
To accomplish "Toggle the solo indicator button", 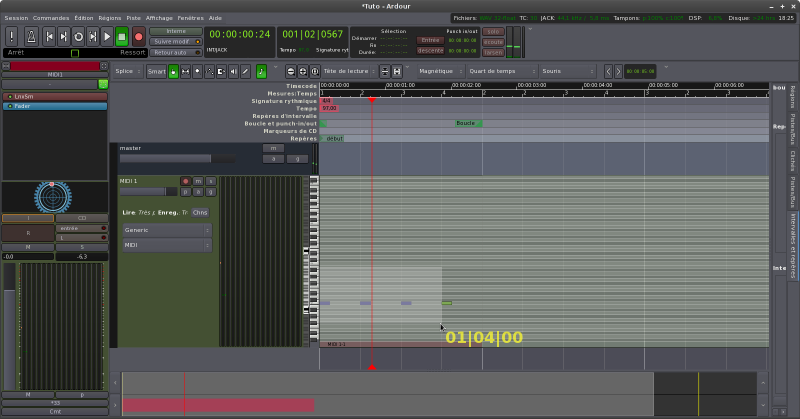I will (493, 32).
